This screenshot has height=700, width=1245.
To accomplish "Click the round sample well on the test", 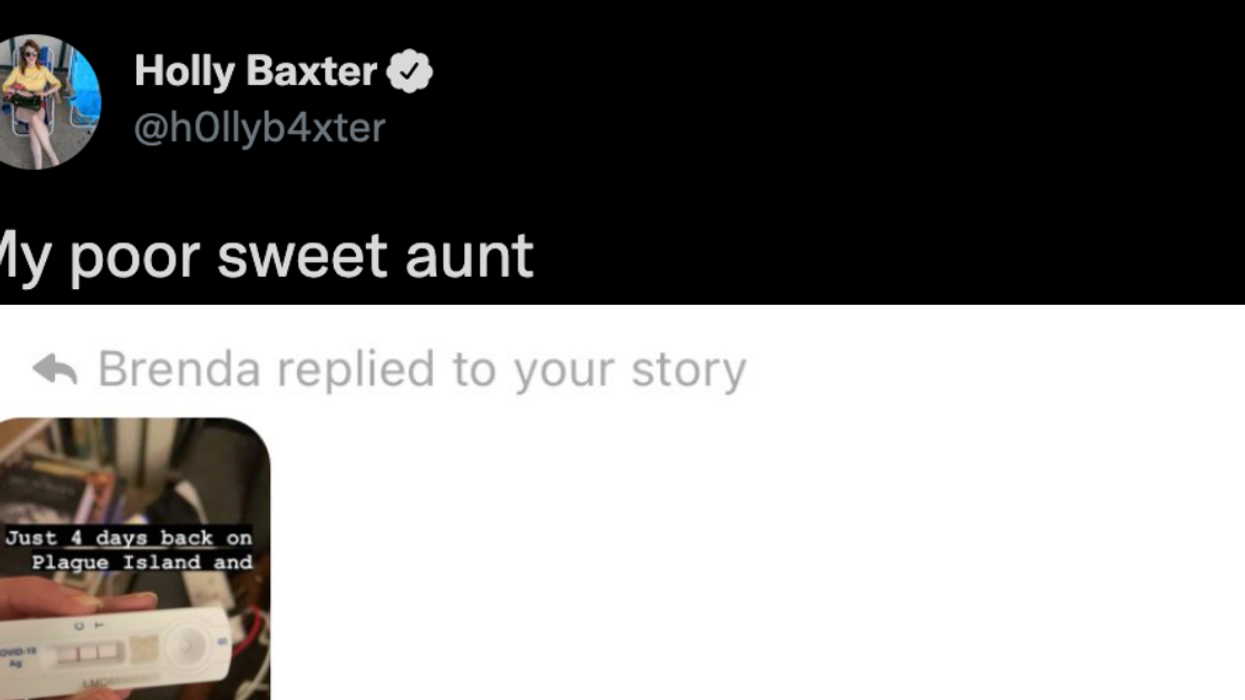I will pyautogui.click(x=183, y=647).
